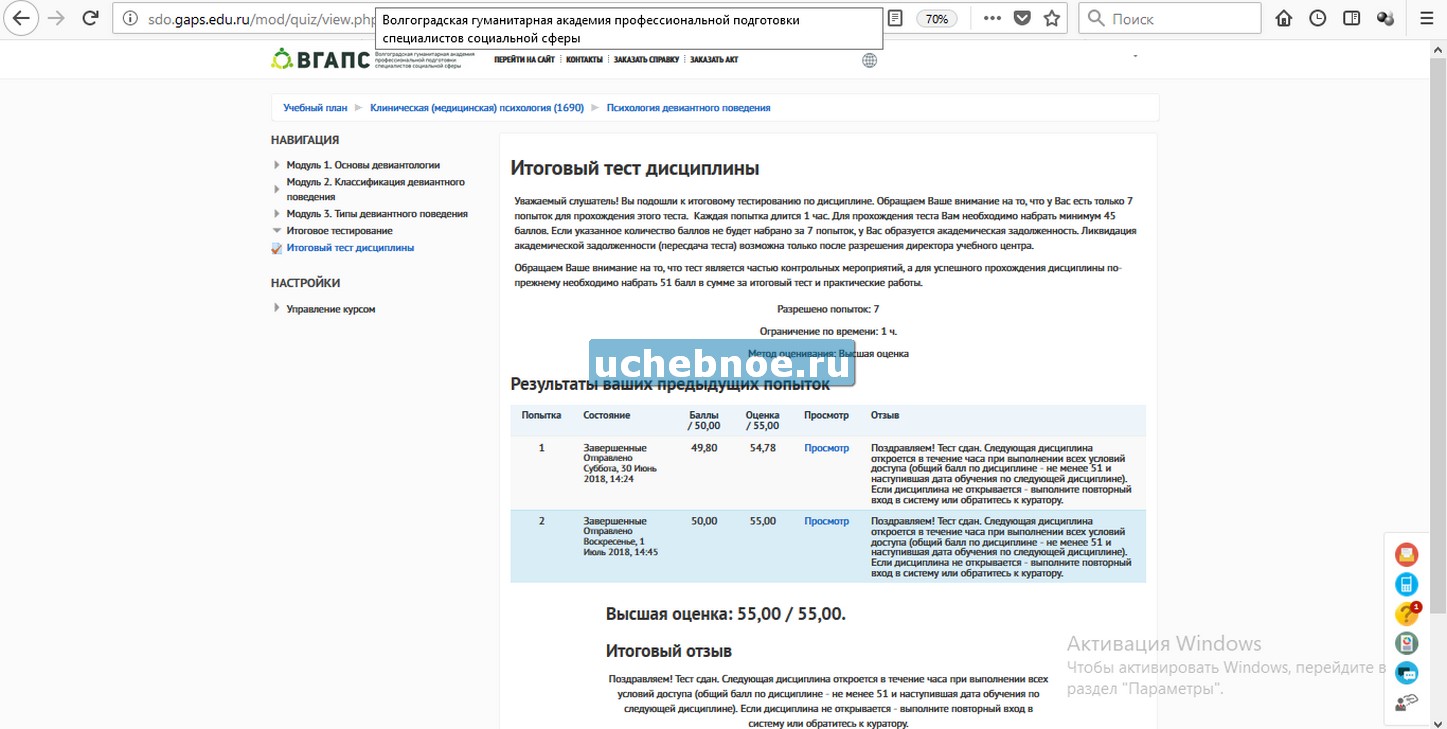
Task: Expand Модуль 3. Типы девиантного поведения
Action: (x=277, y=214)
